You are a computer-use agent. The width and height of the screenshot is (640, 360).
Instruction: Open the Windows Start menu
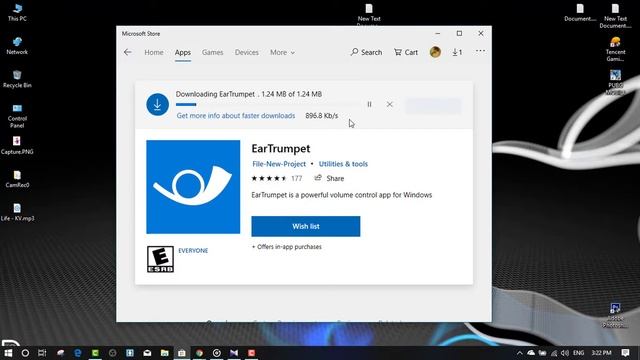(x=8, y=353)
